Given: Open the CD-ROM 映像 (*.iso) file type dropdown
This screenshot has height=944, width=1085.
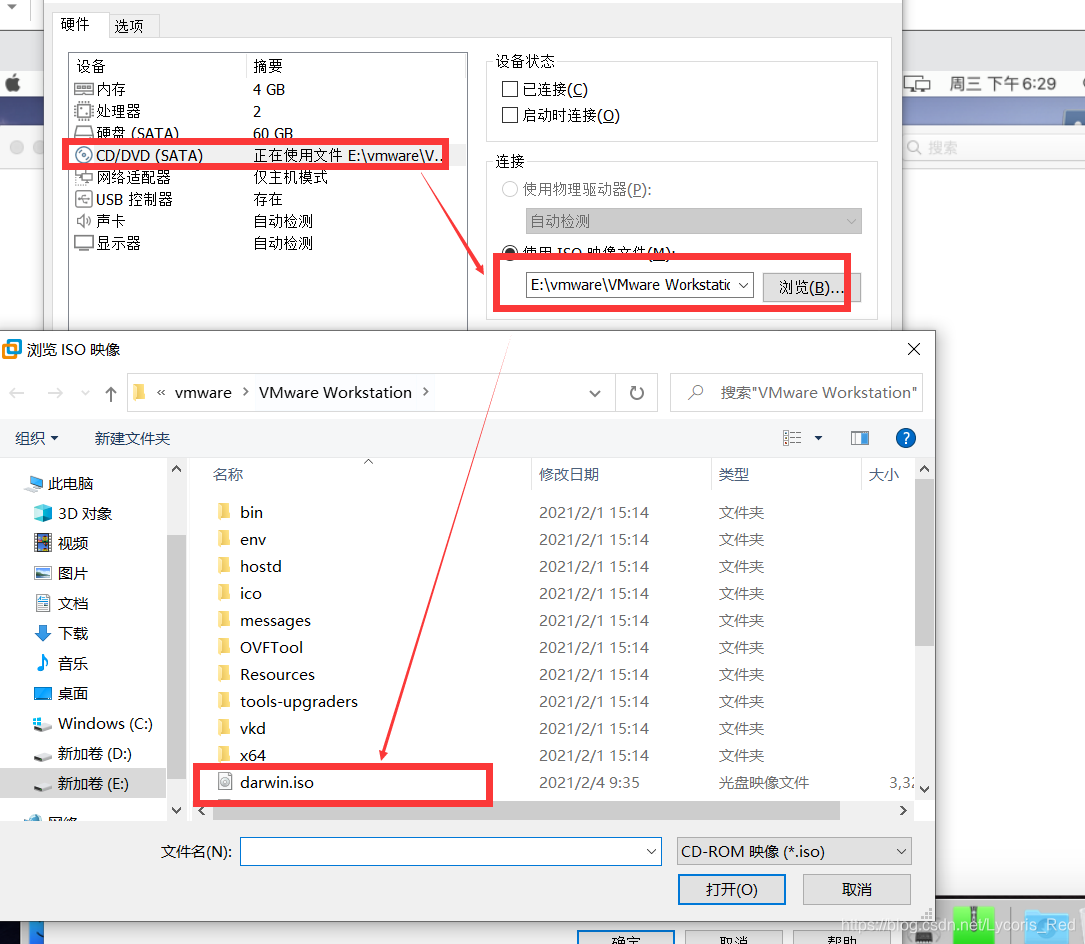Looking at the screenshot, I should click(x=794, y=851).
